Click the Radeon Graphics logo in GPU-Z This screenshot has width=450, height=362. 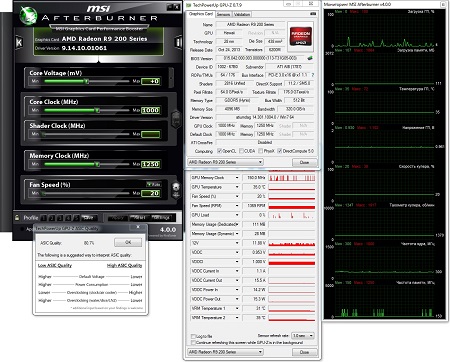[x=301, y=36]
